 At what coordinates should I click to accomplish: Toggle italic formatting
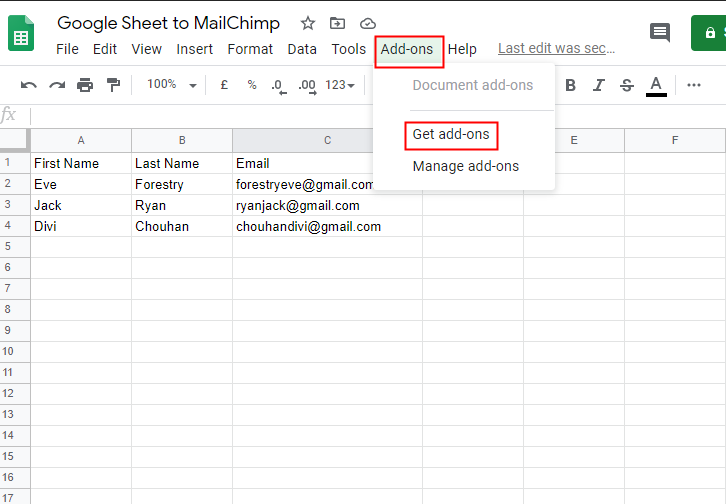coord(599,85)
